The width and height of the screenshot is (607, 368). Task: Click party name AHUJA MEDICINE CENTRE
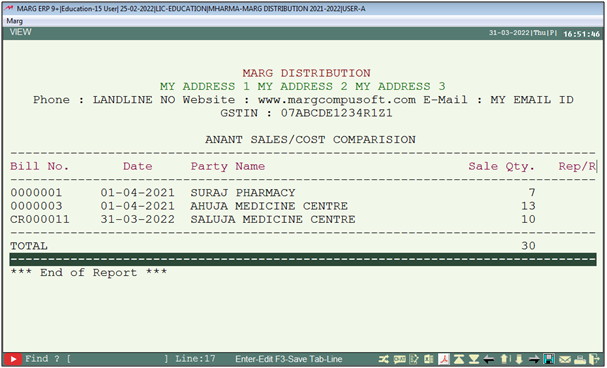click(269, 206)
